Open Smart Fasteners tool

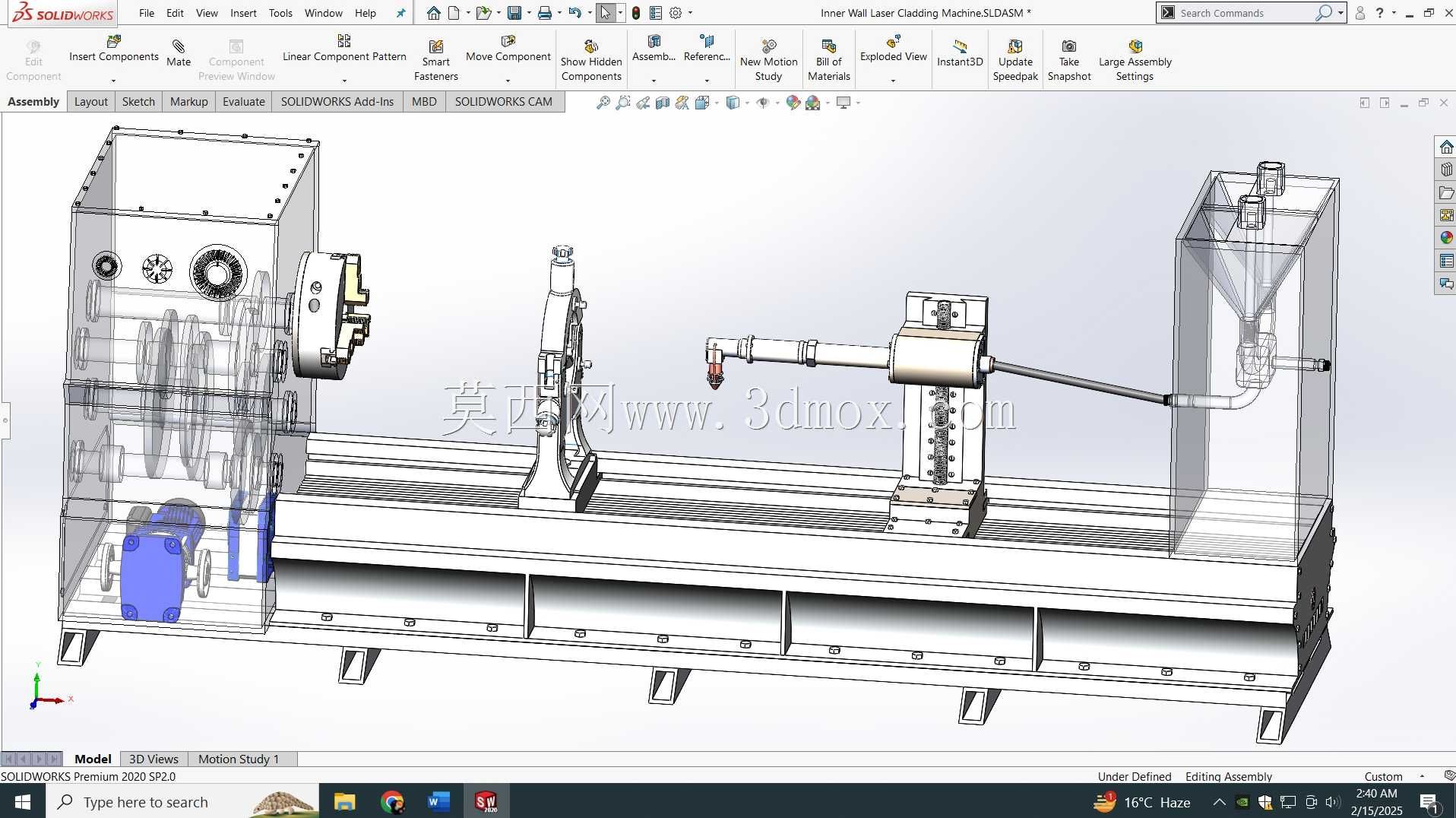tap(435, 61)
